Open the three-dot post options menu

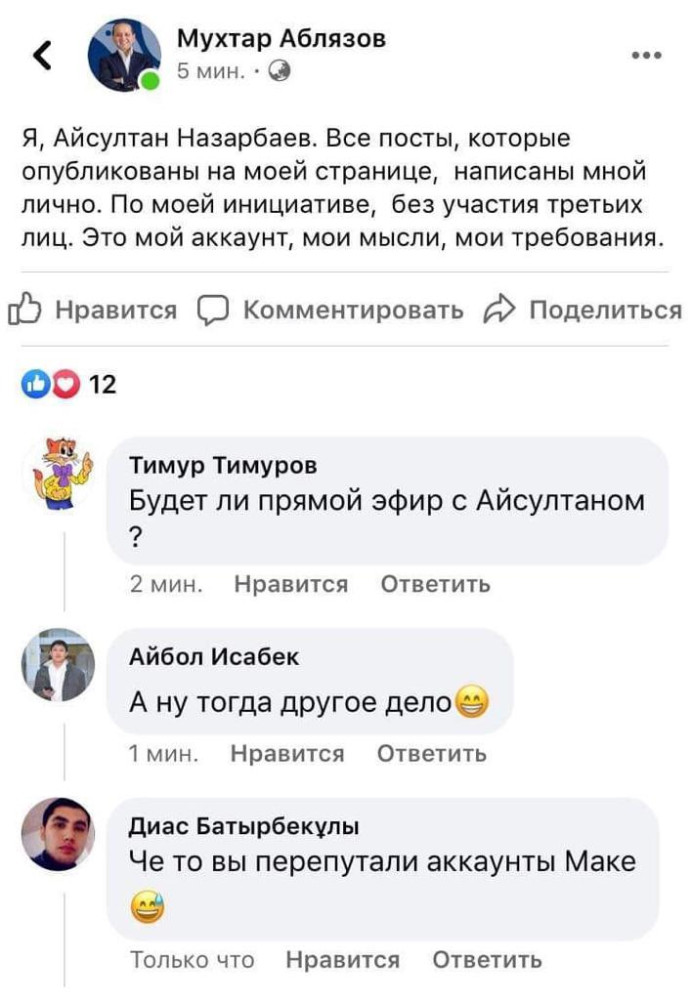click(x=647, y=56)
